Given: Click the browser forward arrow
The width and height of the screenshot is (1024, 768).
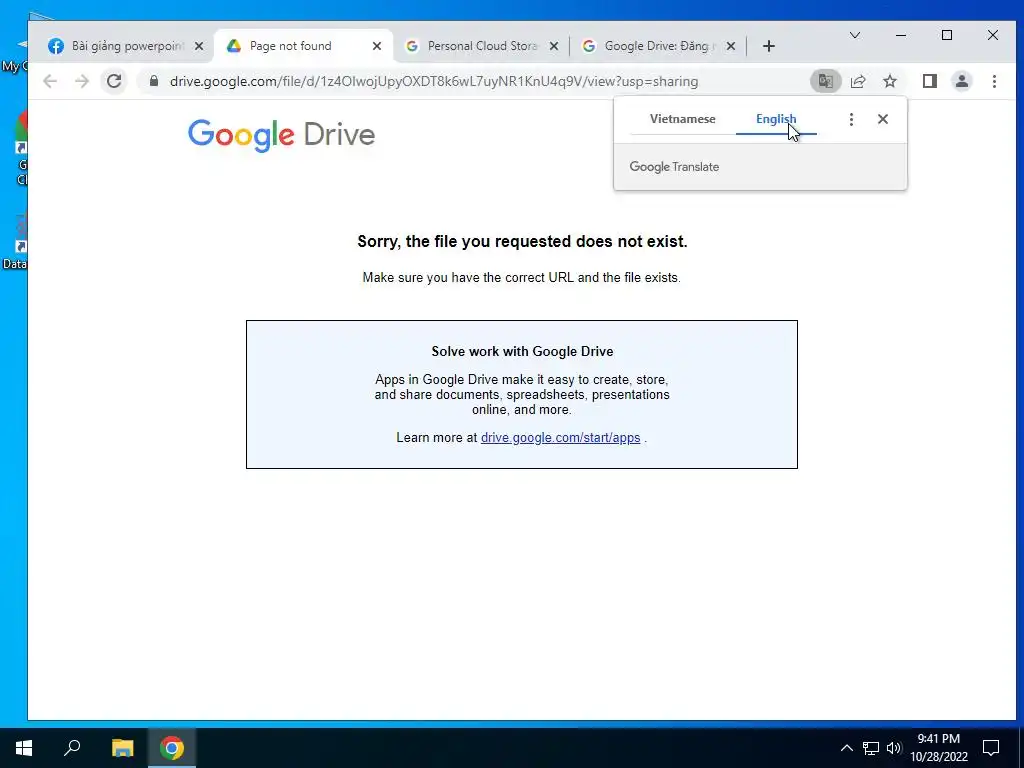Looking at the screenshot, I should 82,81.
